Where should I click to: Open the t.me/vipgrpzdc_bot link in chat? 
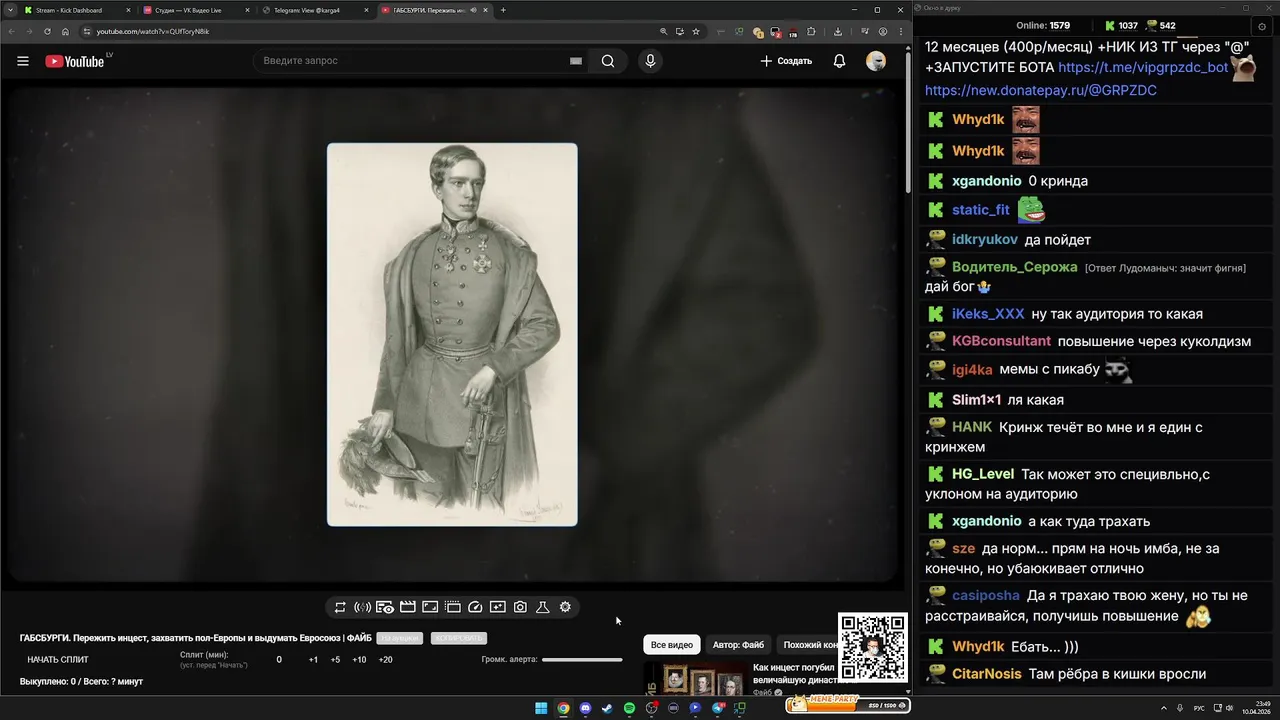pos(1143,68)
